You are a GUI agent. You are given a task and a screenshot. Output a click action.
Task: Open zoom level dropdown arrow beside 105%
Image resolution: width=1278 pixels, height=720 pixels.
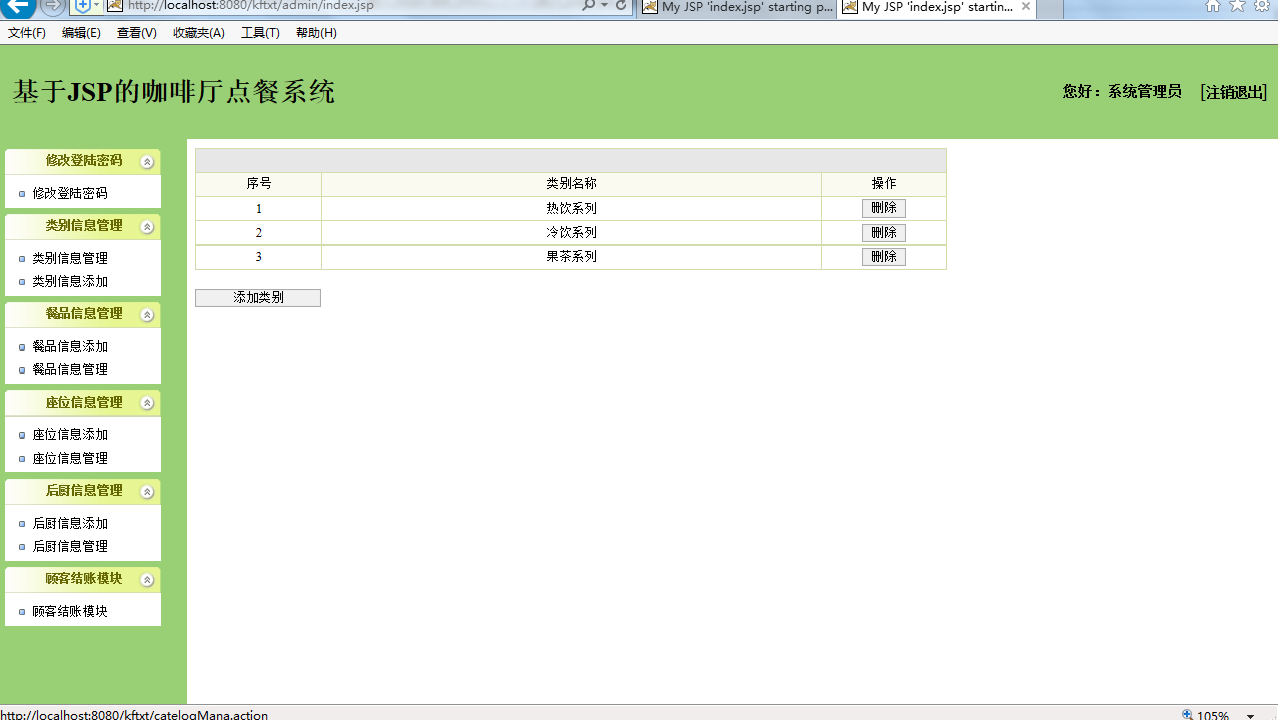[1250, 716]
